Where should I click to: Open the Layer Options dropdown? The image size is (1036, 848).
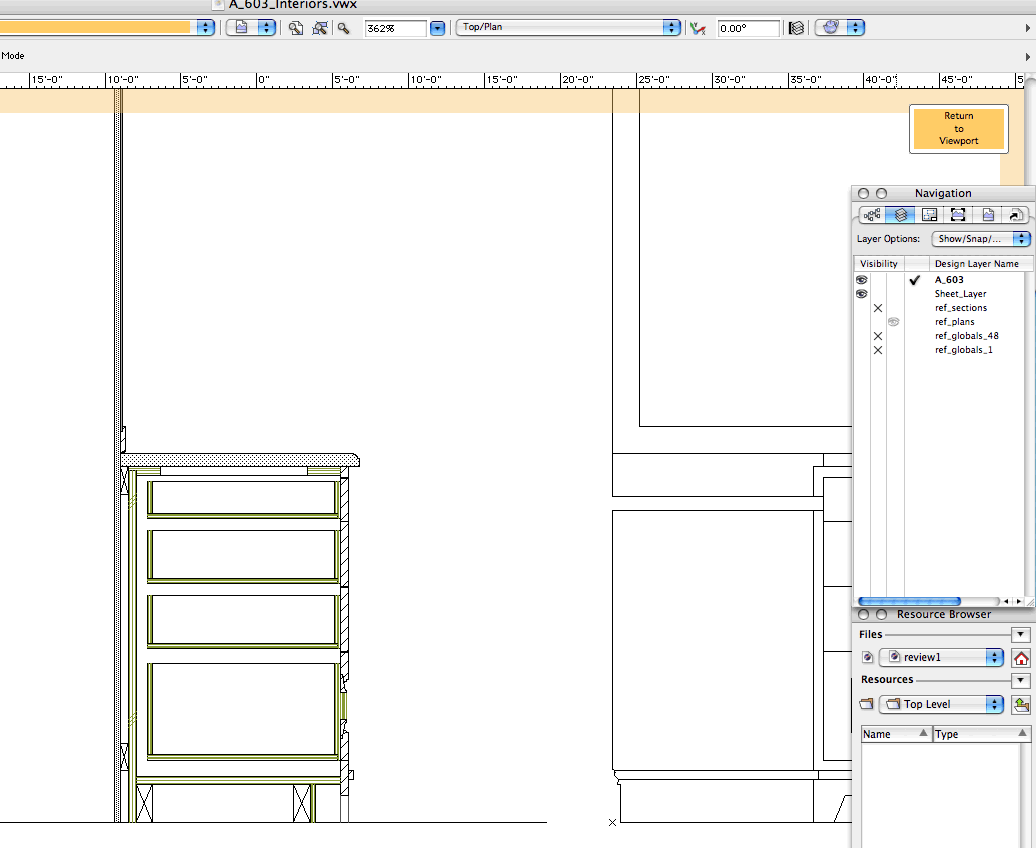[x=981, y=239]
